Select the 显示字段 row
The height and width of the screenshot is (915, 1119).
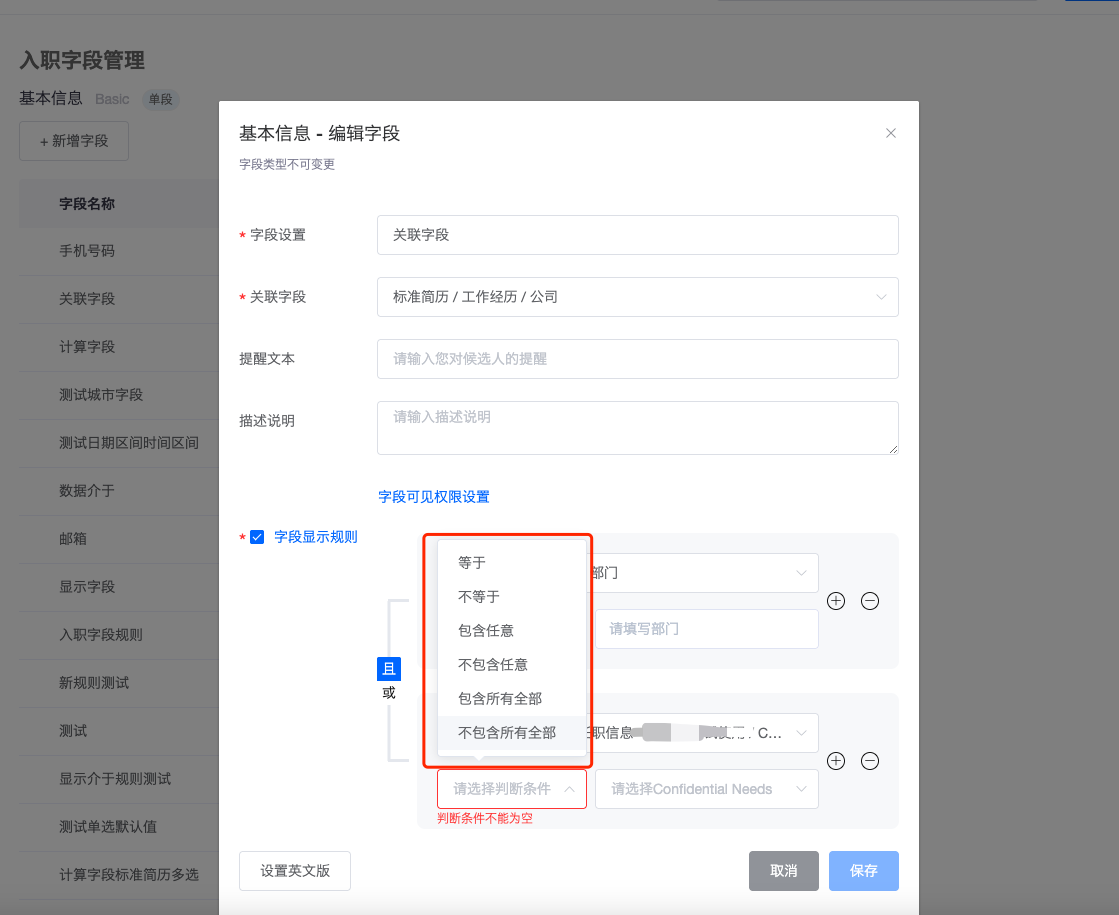(x=118, y=587)
